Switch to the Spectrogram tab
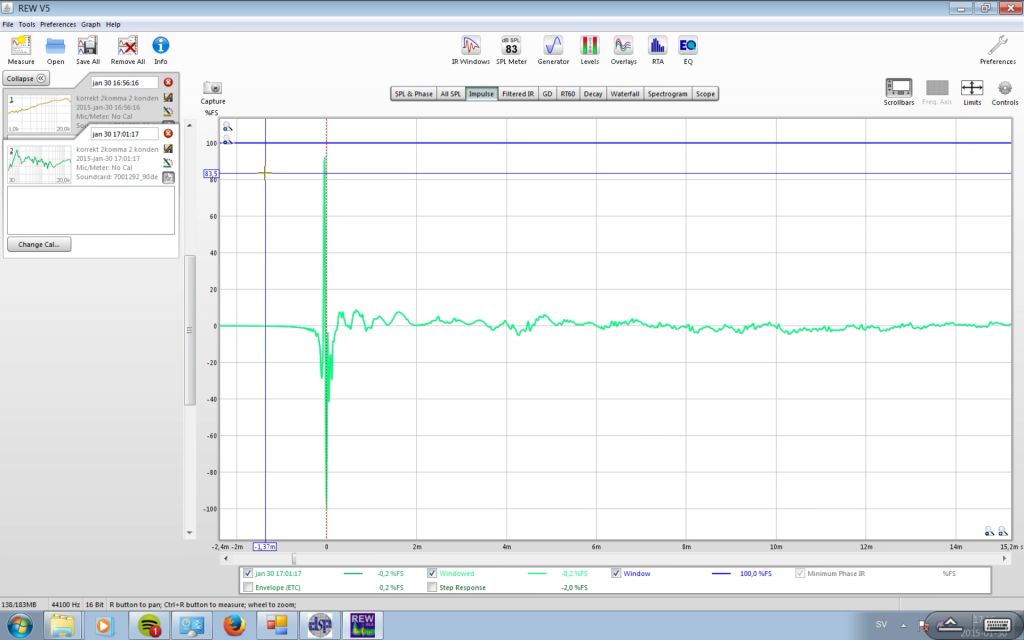The width and height of the screenshot is (1024, 640). 667,94
